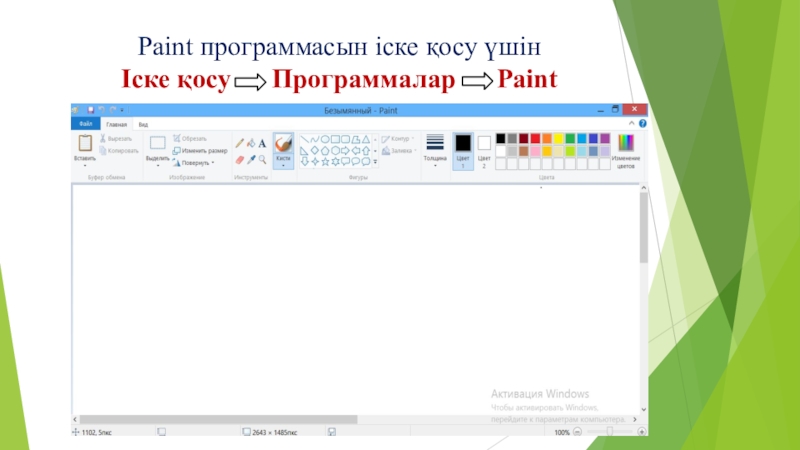The image size is (800, 450).
Task: Select Цвет 1 (Color 1) box
Action: click(x=462, y=148)
